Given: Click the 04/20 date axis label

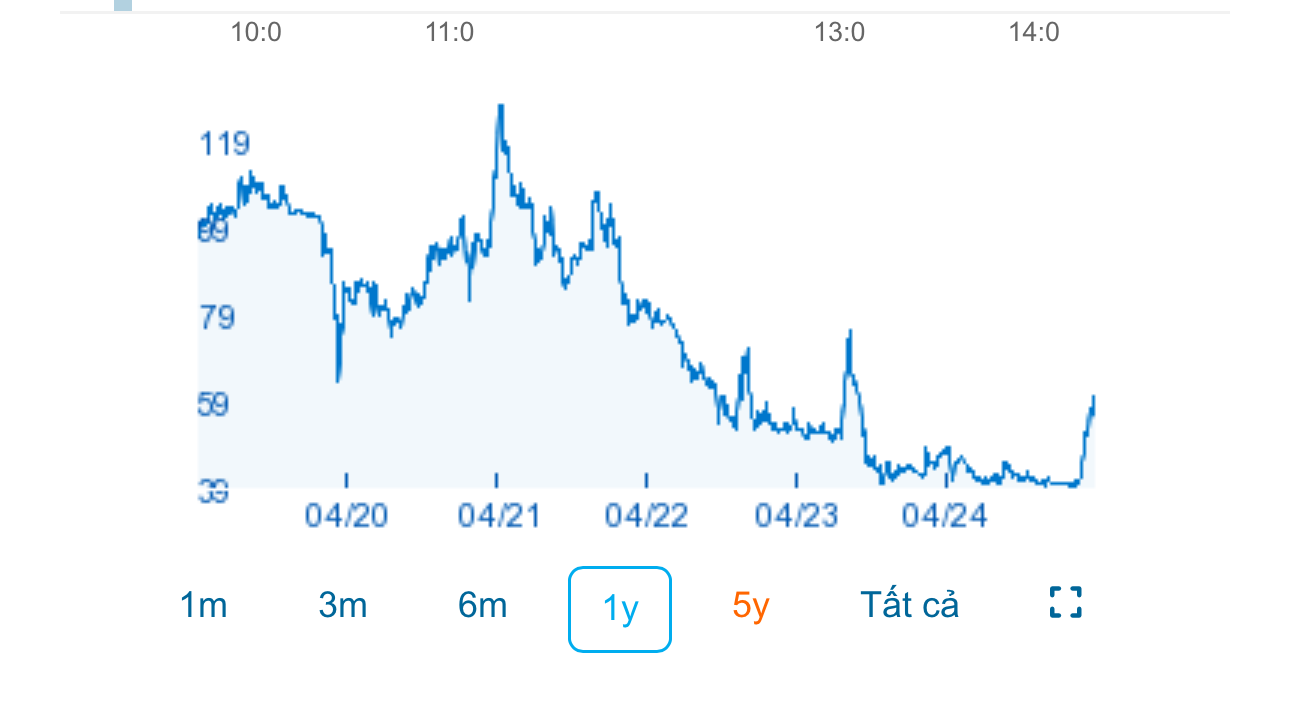Looking at the screenshot, I should [347, 516].
